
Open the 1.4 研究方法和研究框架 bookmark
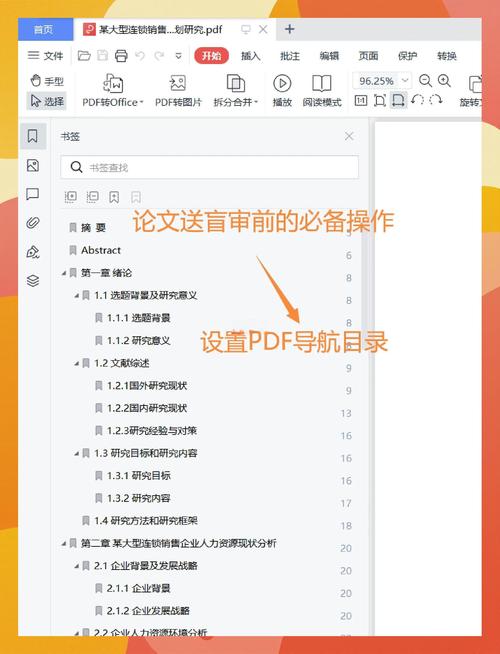(146, 521)
